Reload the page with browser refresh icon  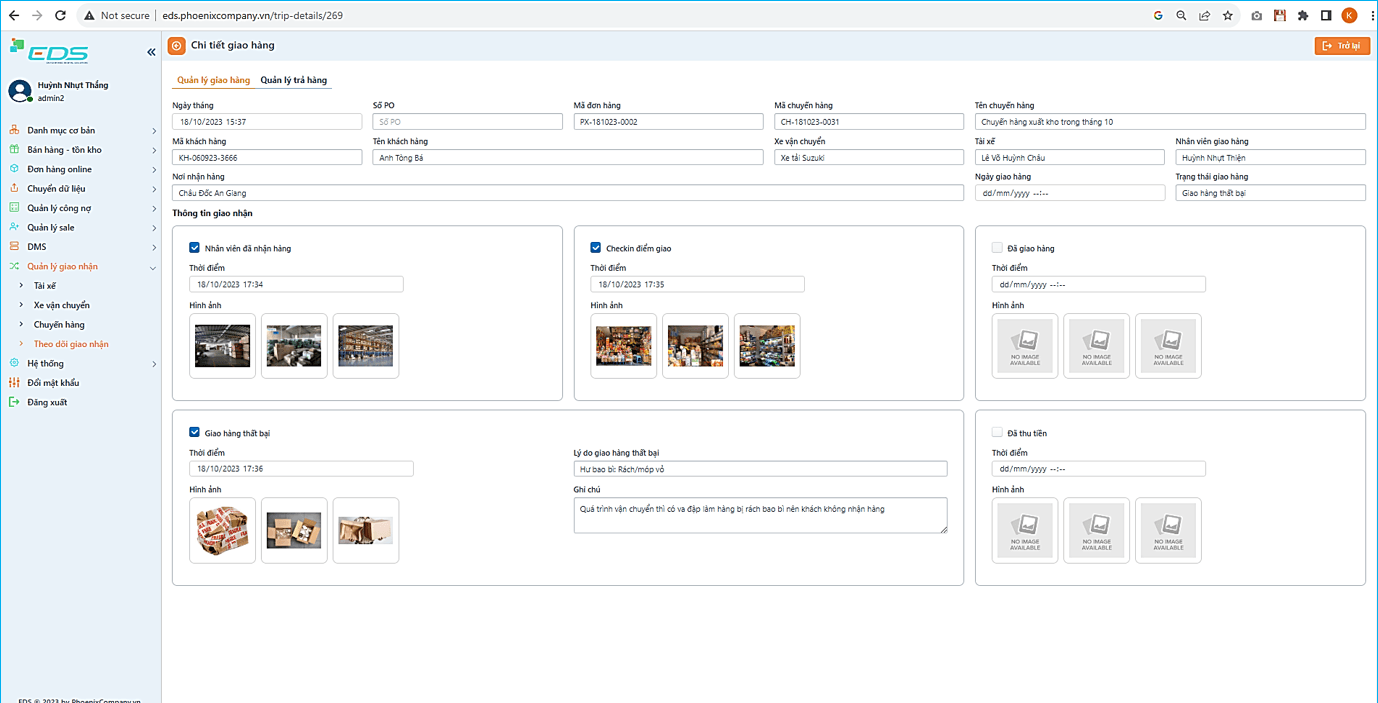(x=60, y=16)
